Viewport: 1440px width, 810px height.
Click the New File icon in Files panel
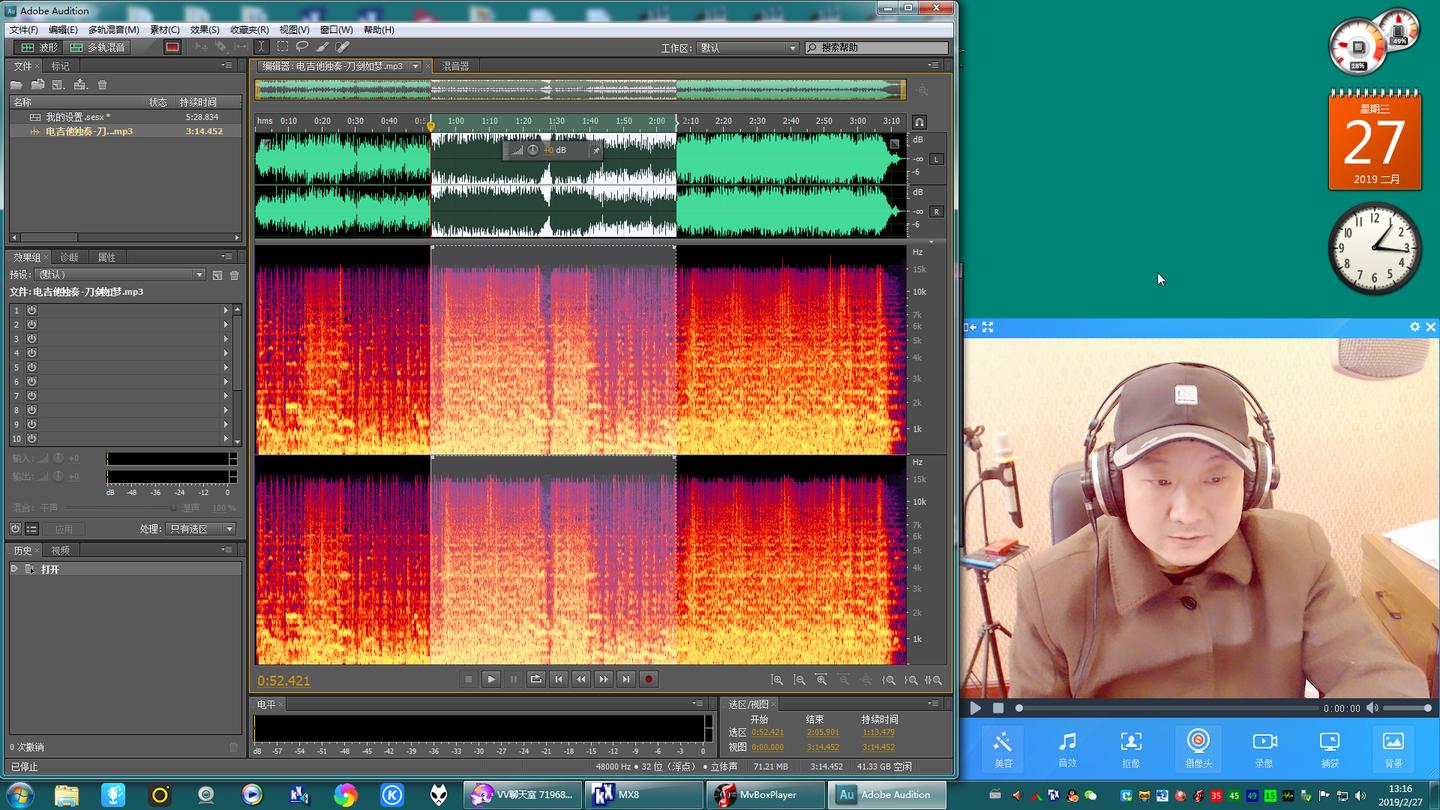pos(58,85)
